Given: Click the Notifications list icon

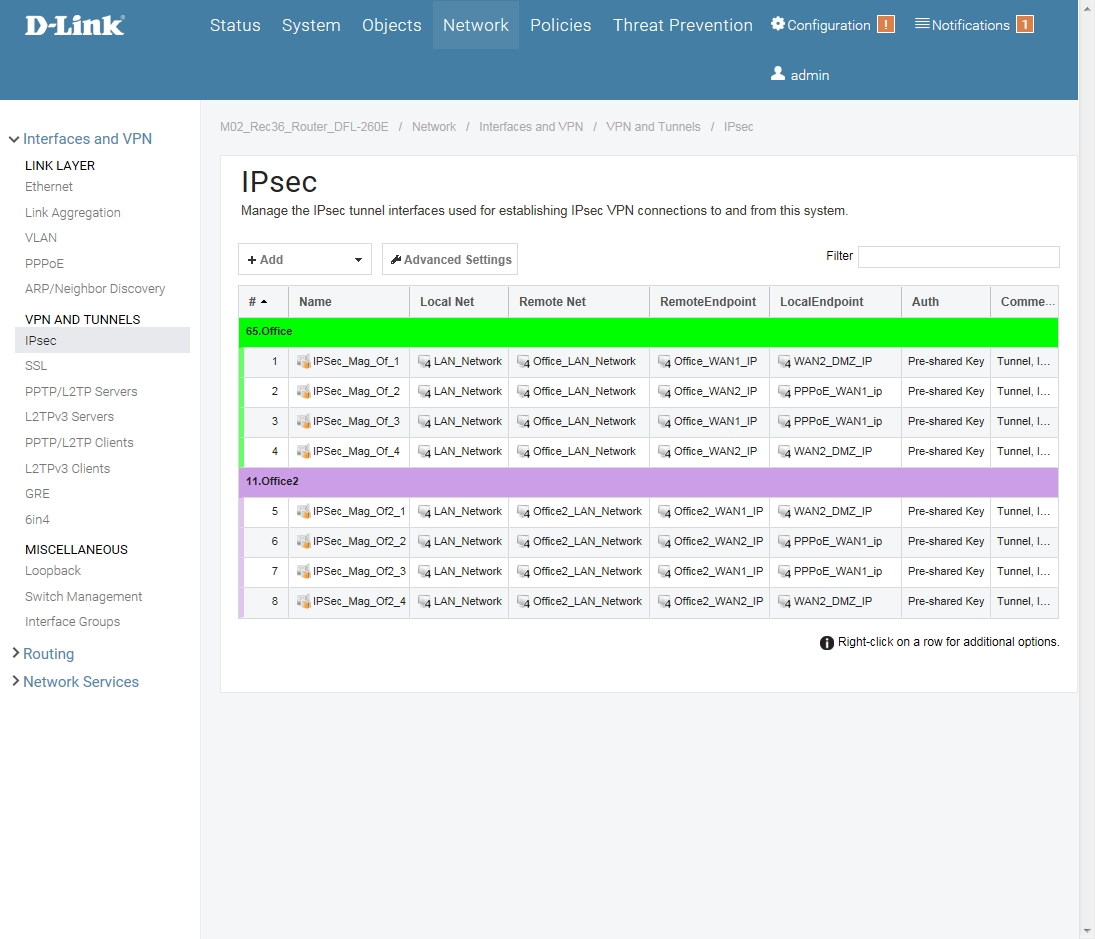Looking at the screenshot, I should [922, 24].
